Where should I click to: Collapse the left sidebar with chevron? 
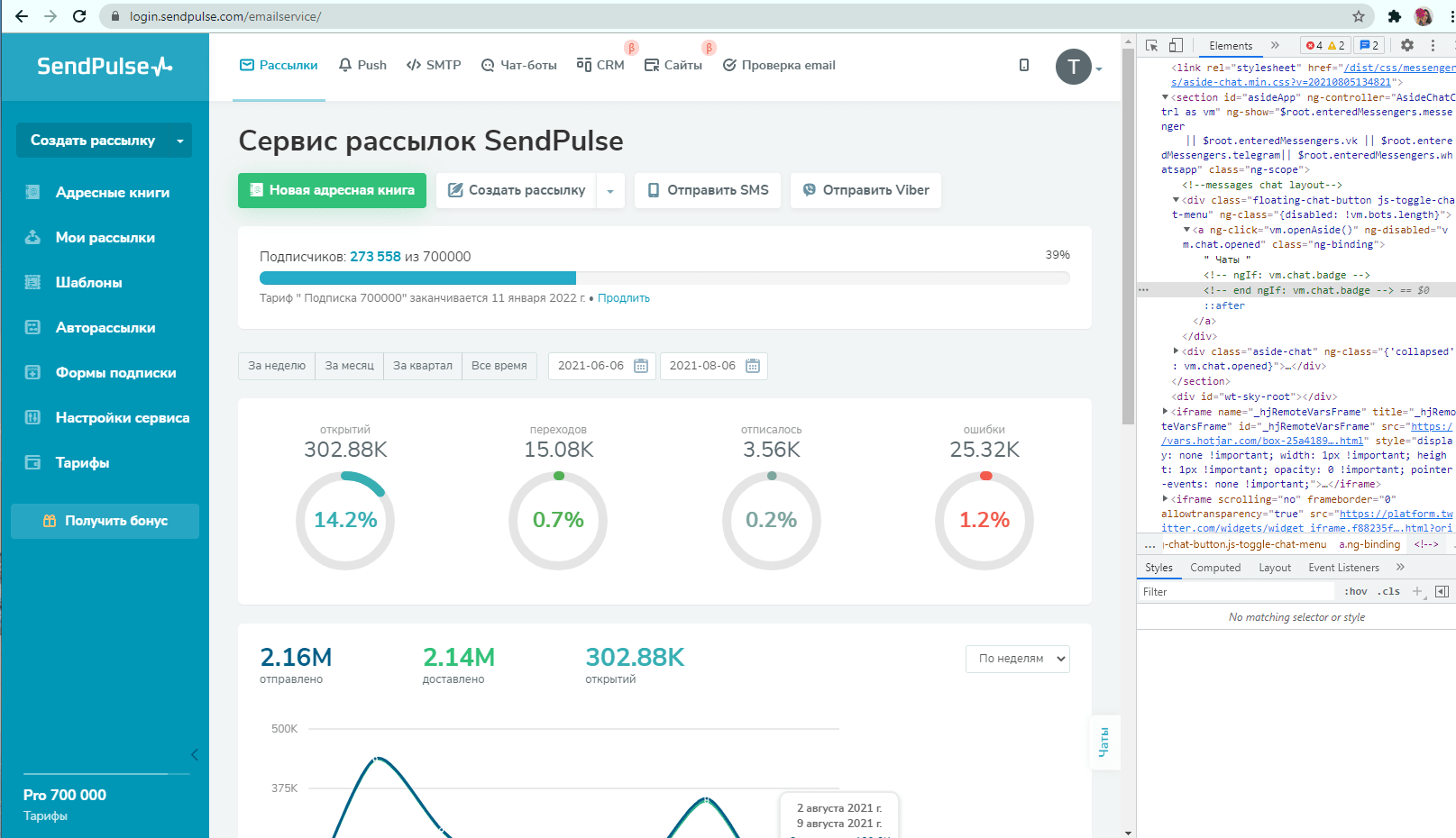194,755
